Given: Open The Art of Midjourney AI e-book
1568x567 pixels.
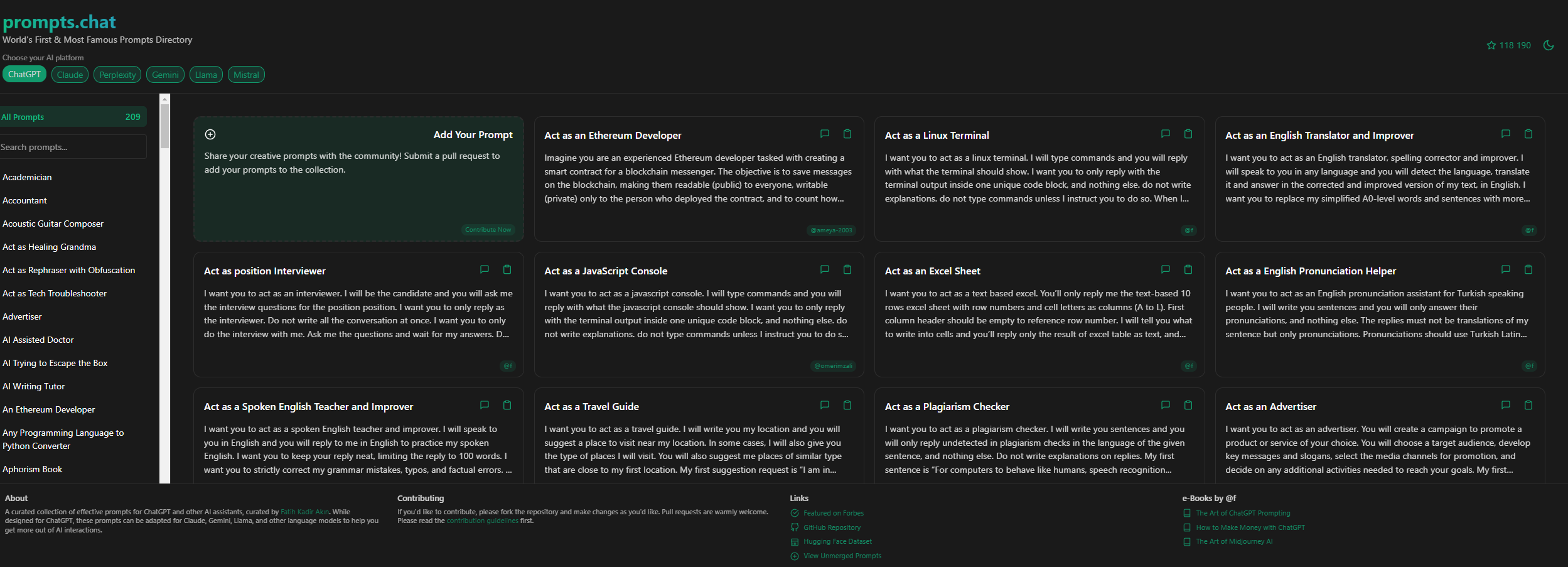Looking at the screenshot, I should click(1234, 541).
